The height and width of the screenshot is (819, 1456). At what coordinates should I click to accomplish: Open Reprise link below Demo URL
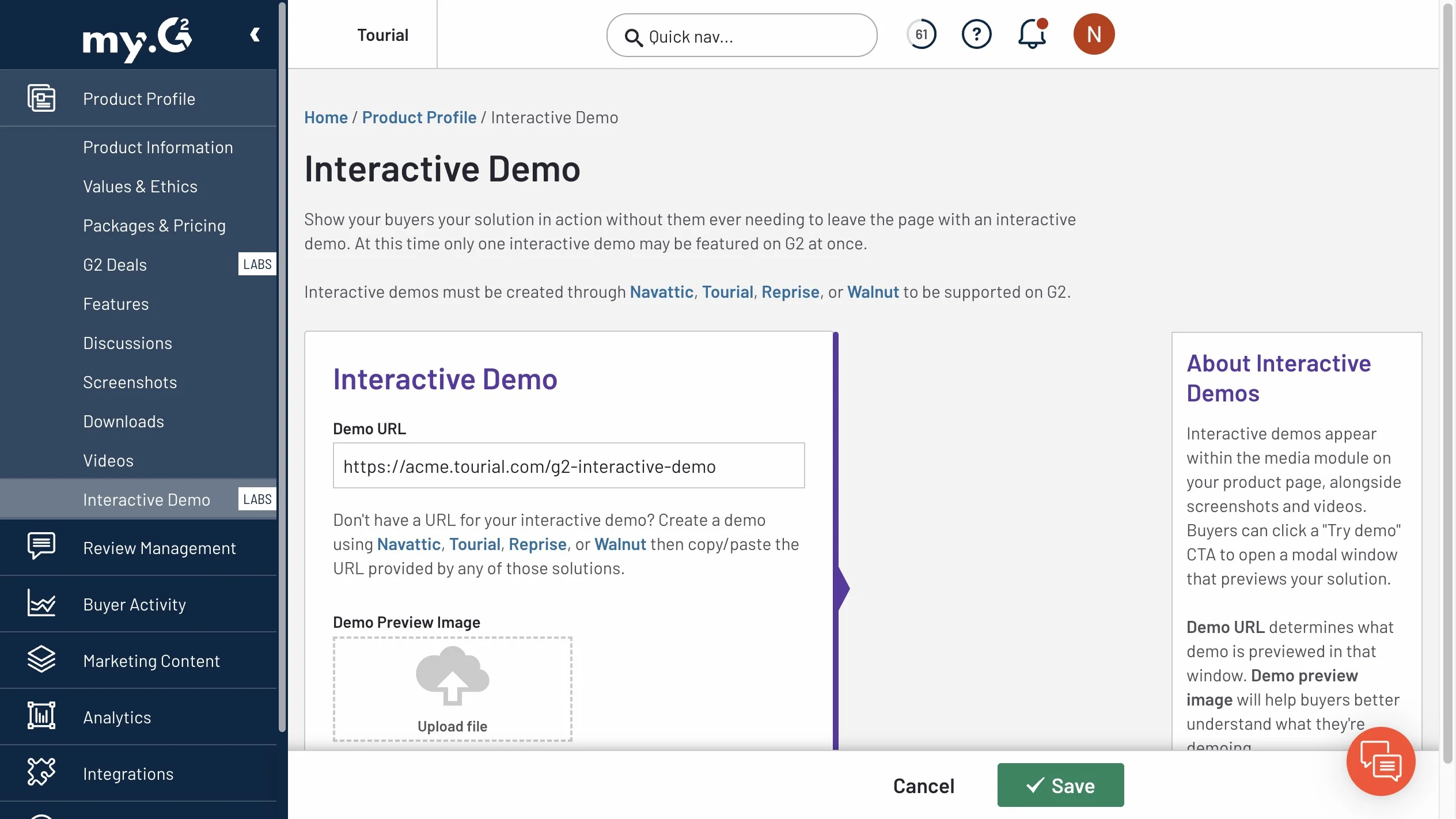537,544
